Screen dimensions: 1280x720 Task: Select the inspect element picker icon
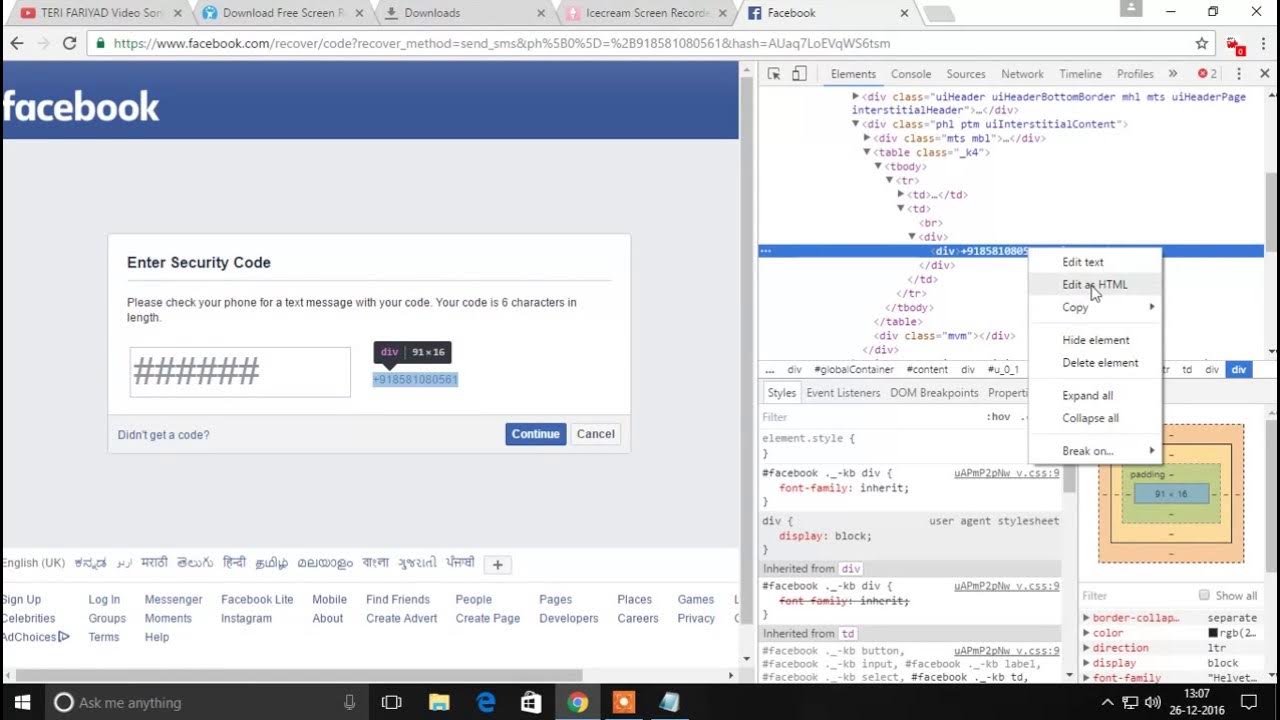pos(774,73)
